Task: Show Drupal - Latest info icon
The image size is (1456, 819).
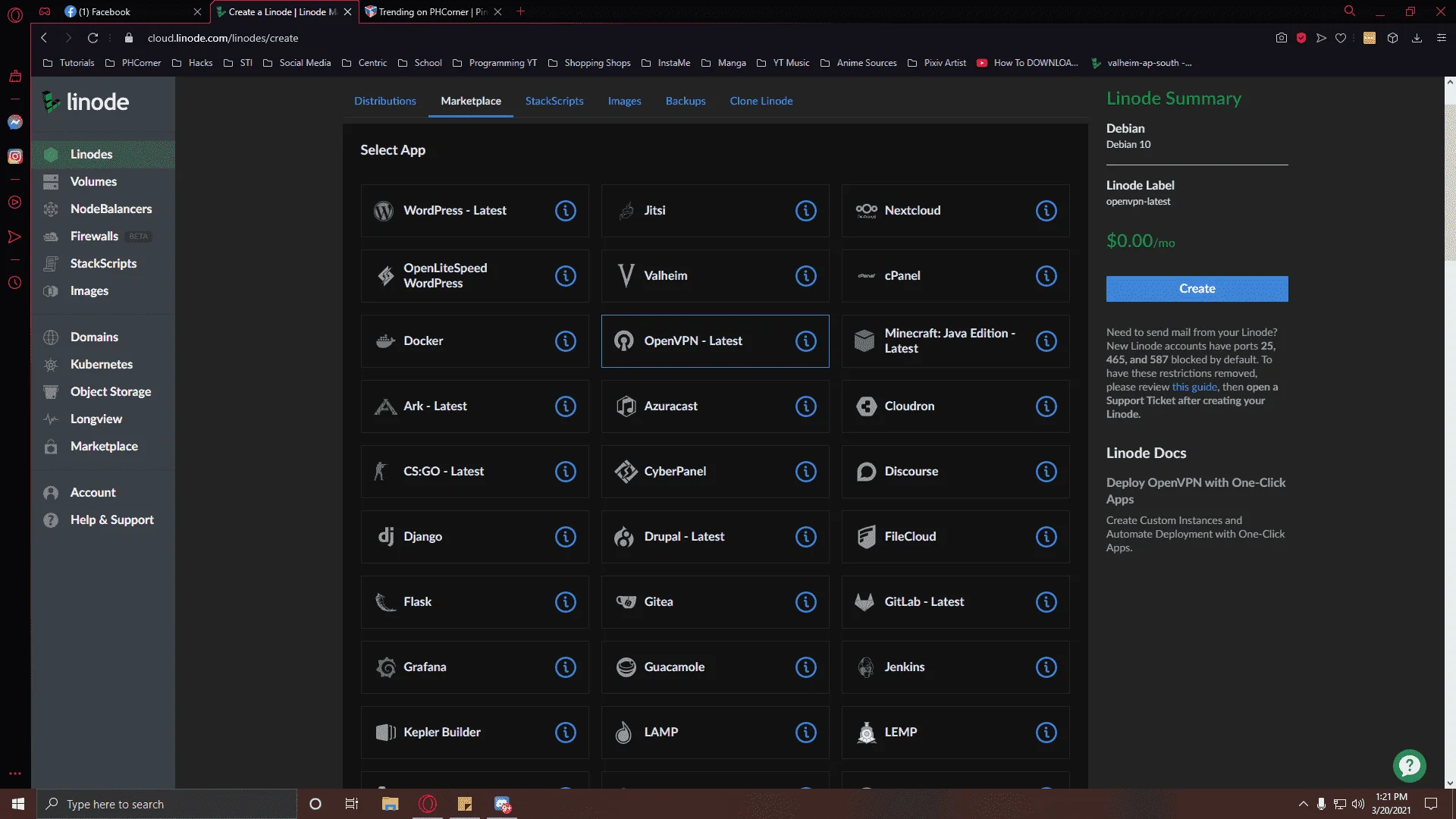Action: pos(806,537)
